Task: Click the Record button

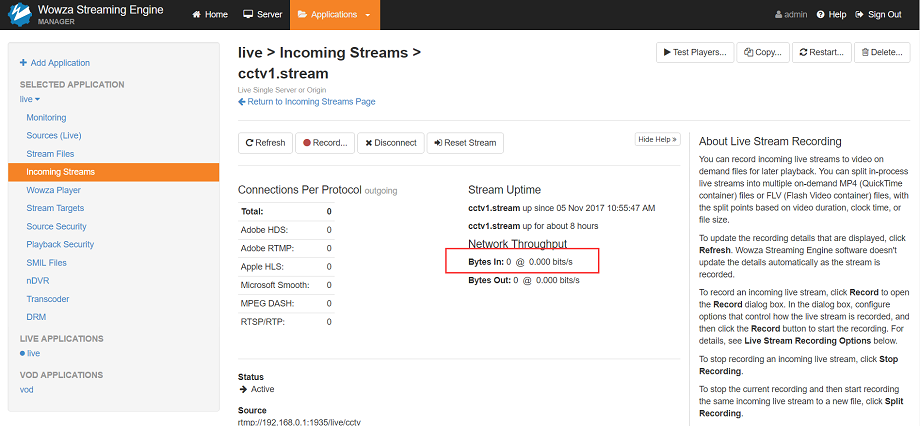Action: pyautogui.click(x=325, y=143)
